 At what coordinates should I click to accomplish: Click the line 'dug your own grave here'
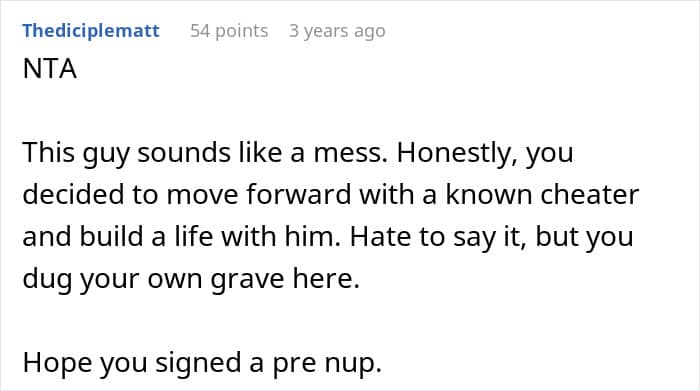[x=191, y=279]
